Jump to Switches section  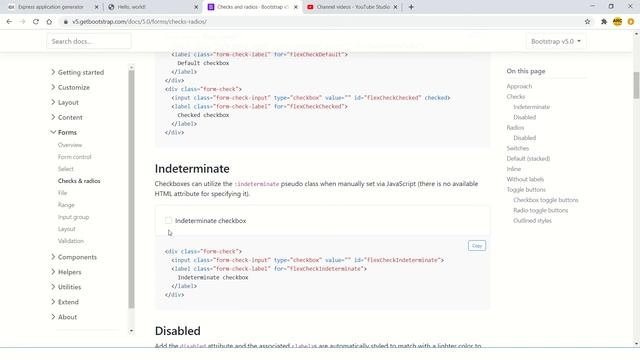518,148
